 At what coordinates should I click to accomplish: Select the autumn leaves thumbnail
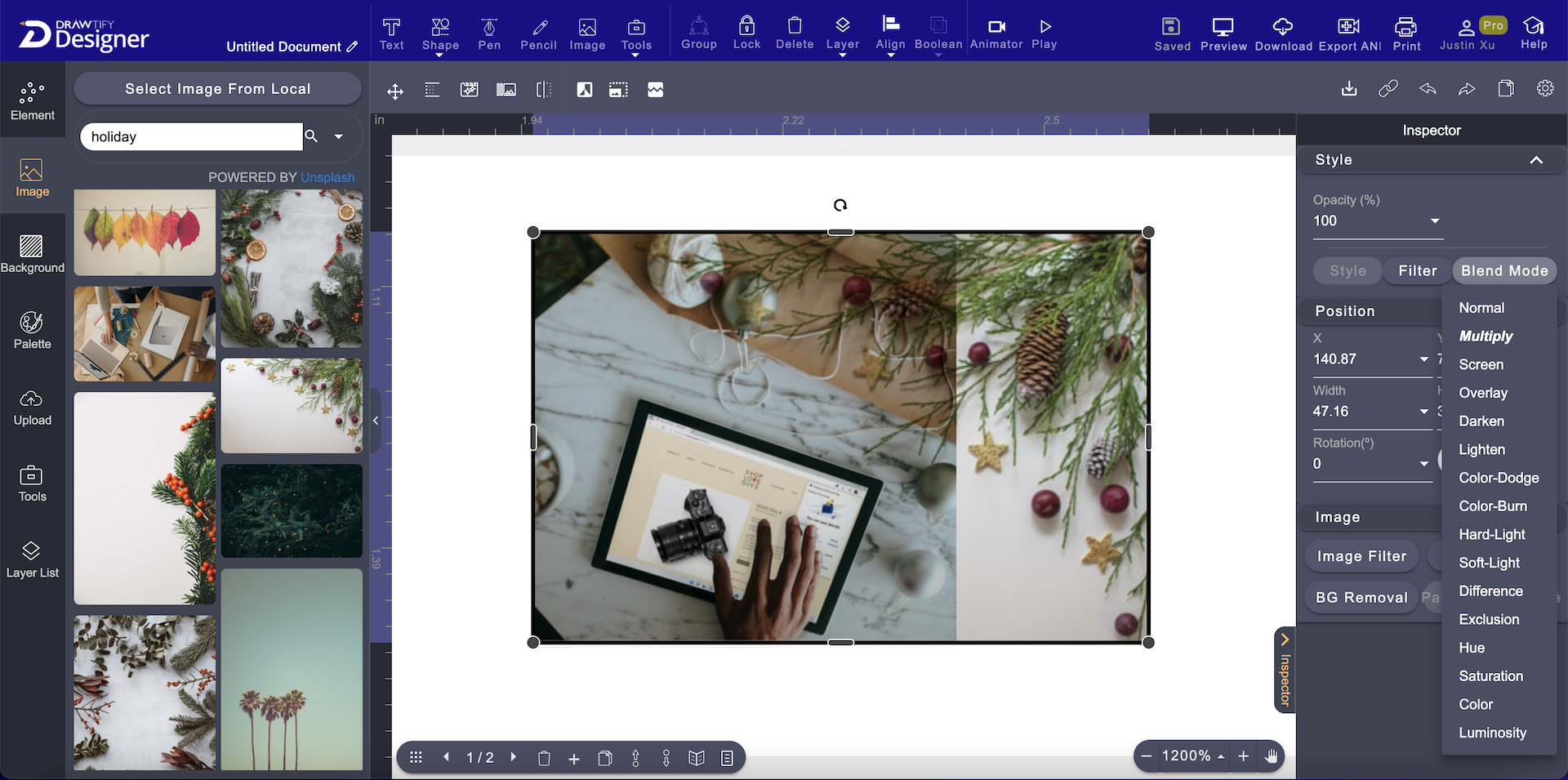point(145,233)
